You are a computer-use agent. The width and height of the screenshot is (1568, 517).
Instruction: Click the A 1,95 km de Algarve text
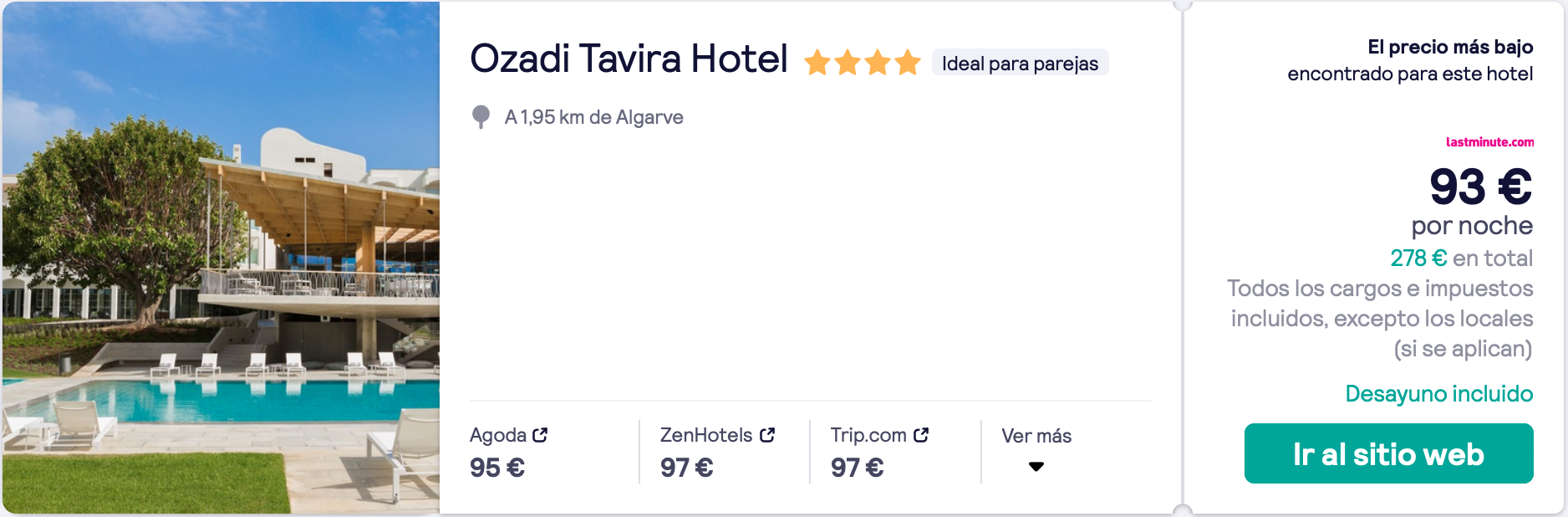click(593, 117)
